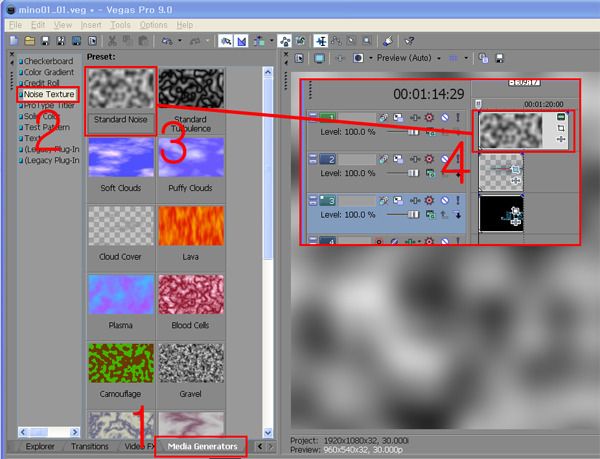
Task: Open Split Screen View dropdown arrow
Action: click(x=370, y=59)
